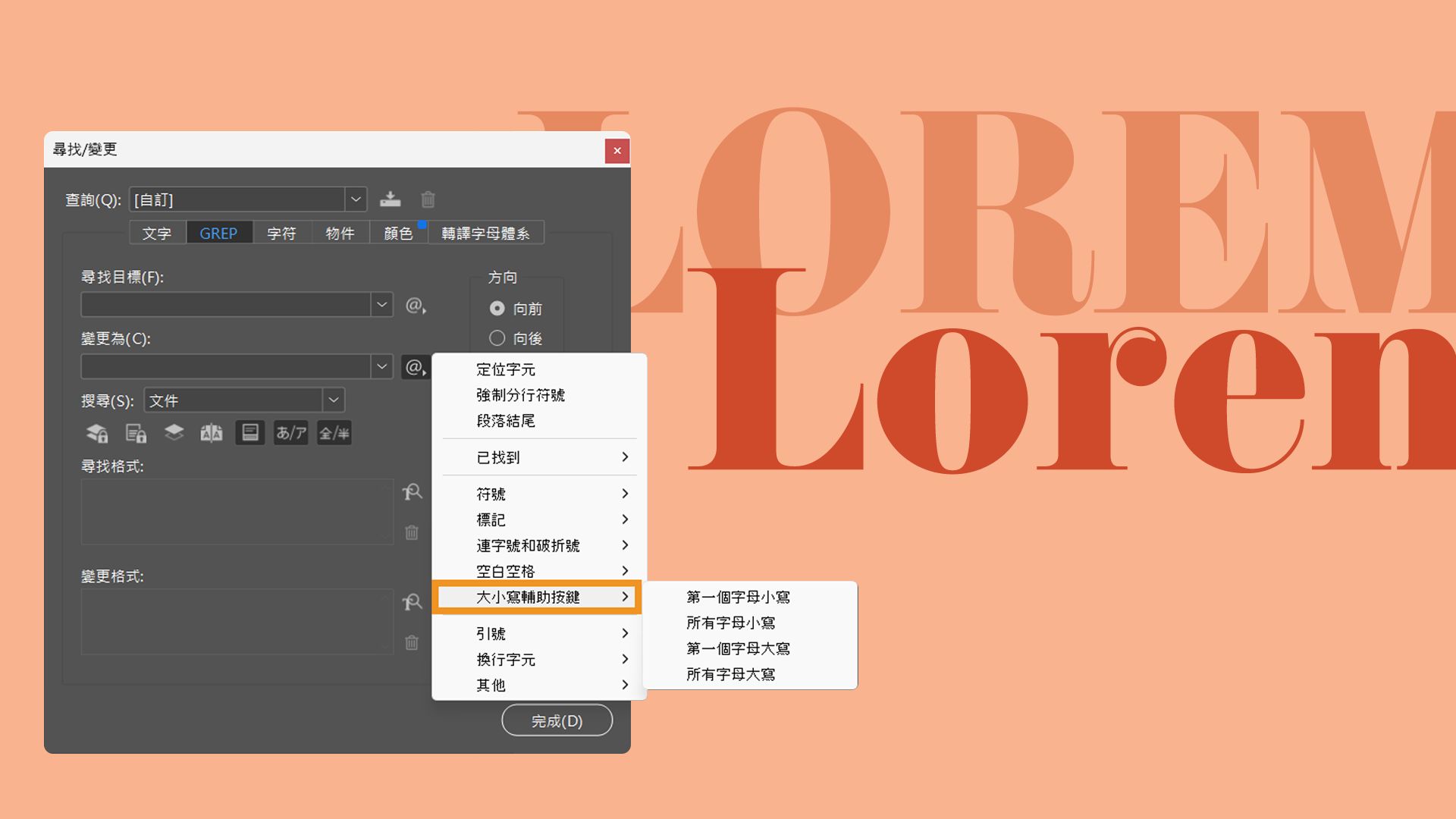Click the 尋找目標 text input field
Screen dimensions: 1456x819
pos(225,305)
